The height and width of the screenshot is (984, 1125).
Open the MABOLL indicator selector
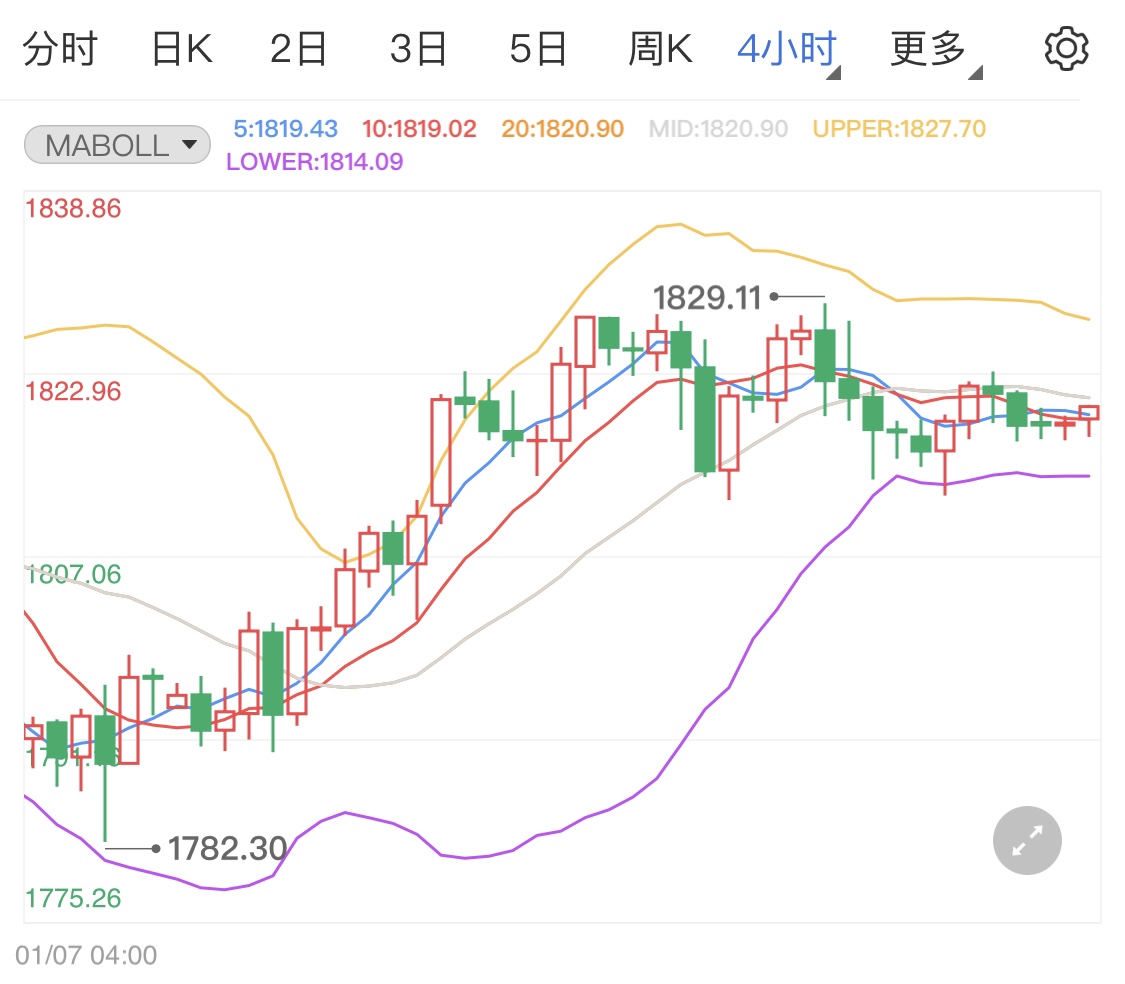pyautogui.click(x=118, y=145)
